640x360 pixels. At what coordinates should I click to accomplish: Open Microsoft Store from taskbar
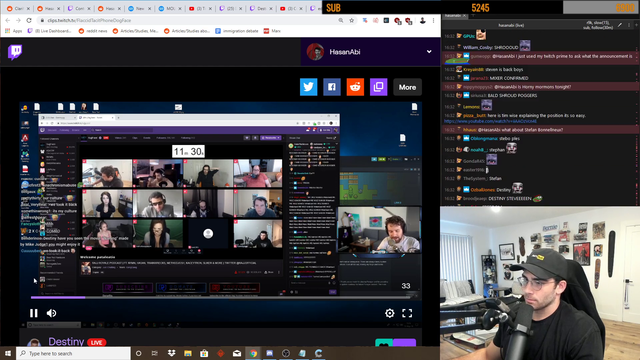click(x=204, y=353)
